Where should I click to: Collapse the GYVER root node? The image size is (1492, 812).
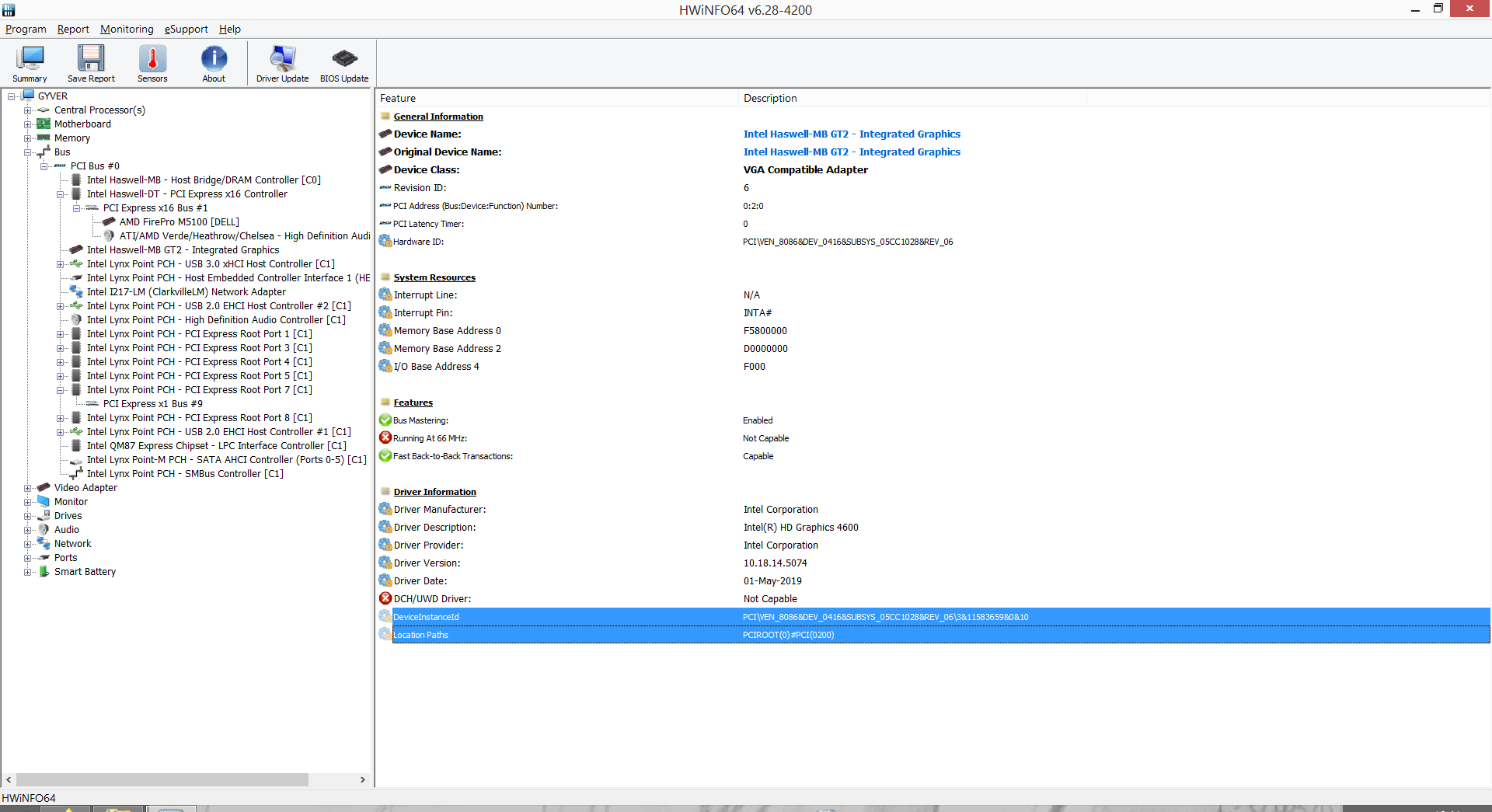[x=12, y=96]
